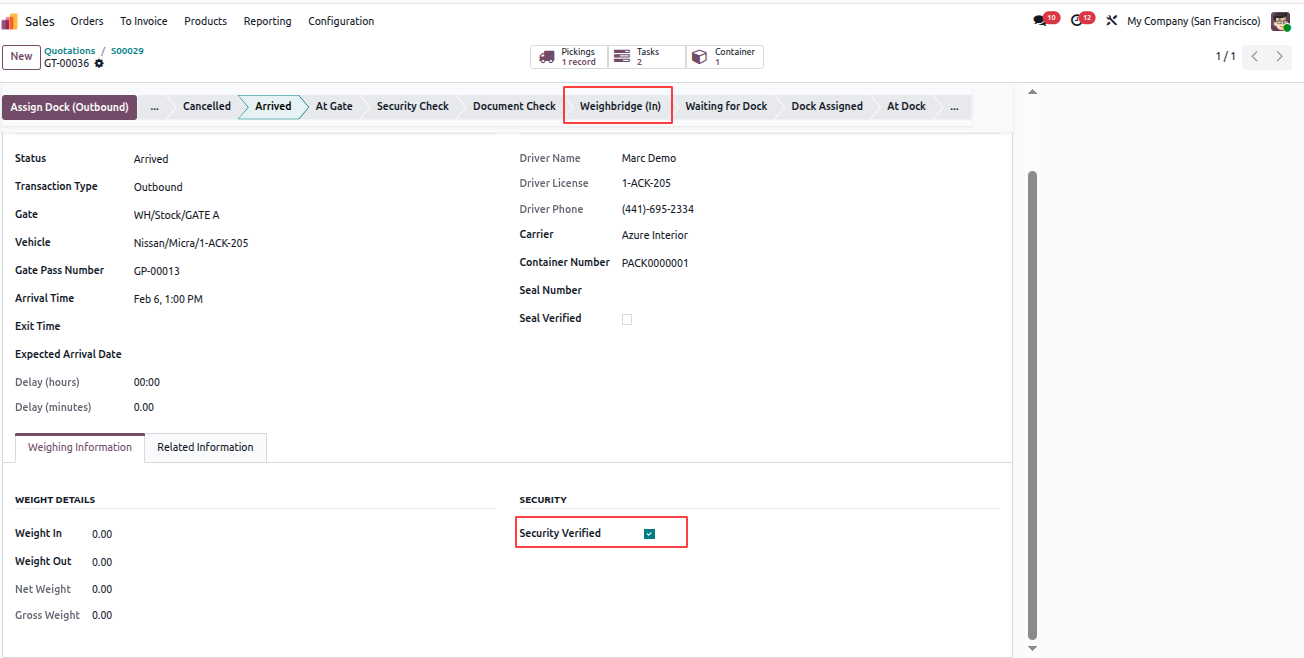Click the Vehicle value Nissan/Micra/1-ACK-205

(x=191, y=243)
